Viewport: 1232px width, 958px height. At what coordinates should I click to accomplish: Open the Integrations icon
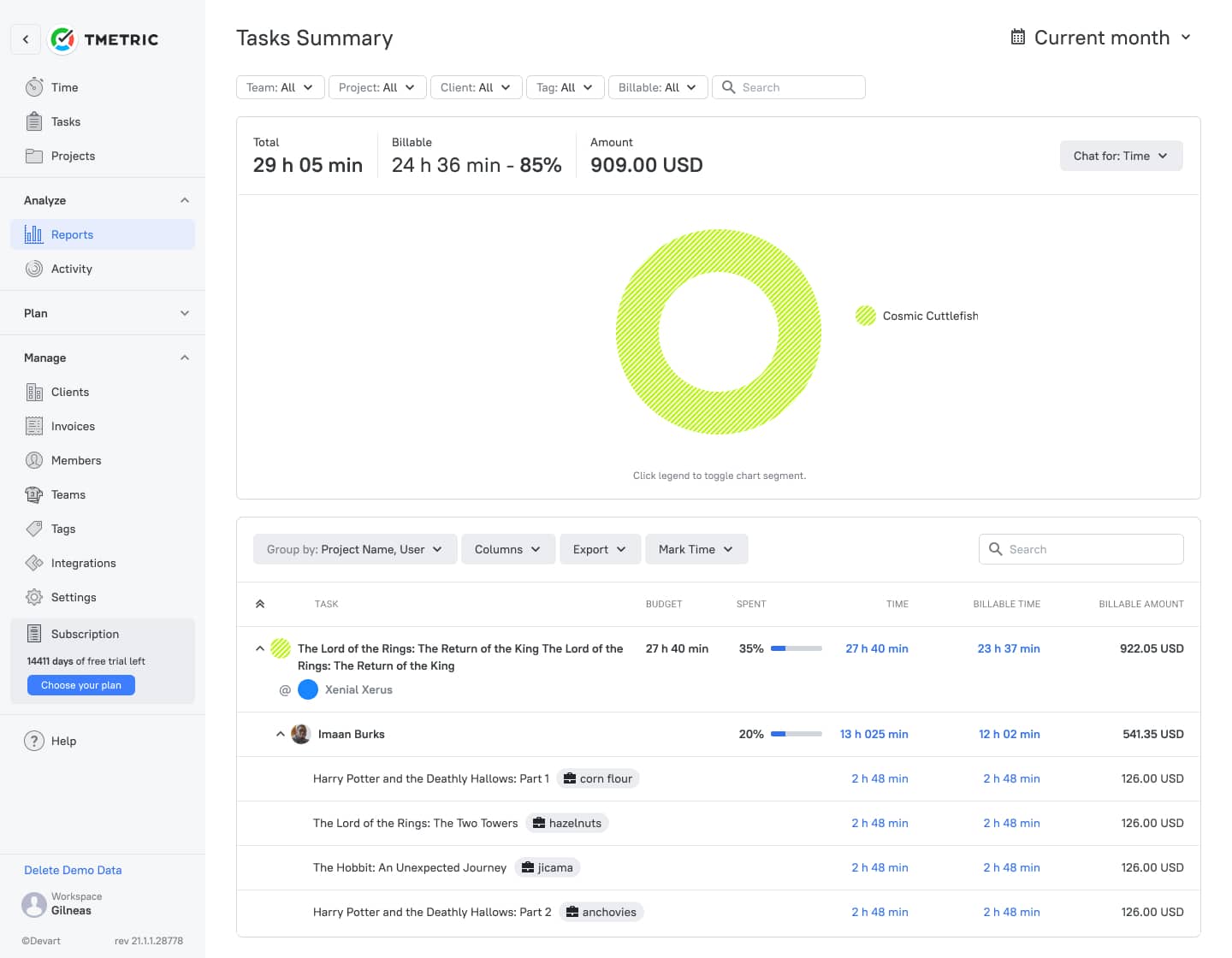pyautogui.click(x=34, y=563)
